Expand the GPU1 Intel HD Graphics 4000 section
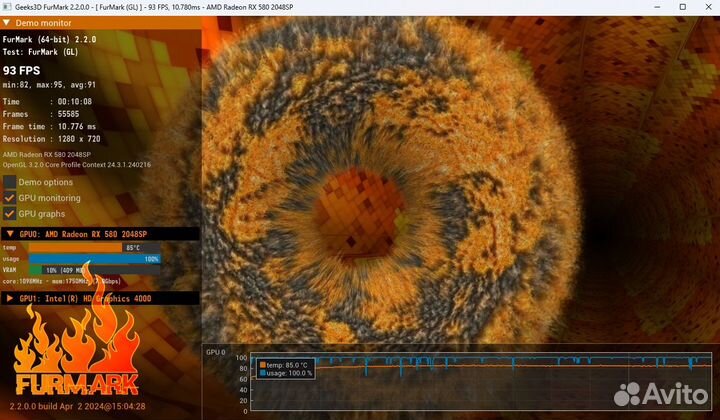720x420 pixels. coord(10,298)
